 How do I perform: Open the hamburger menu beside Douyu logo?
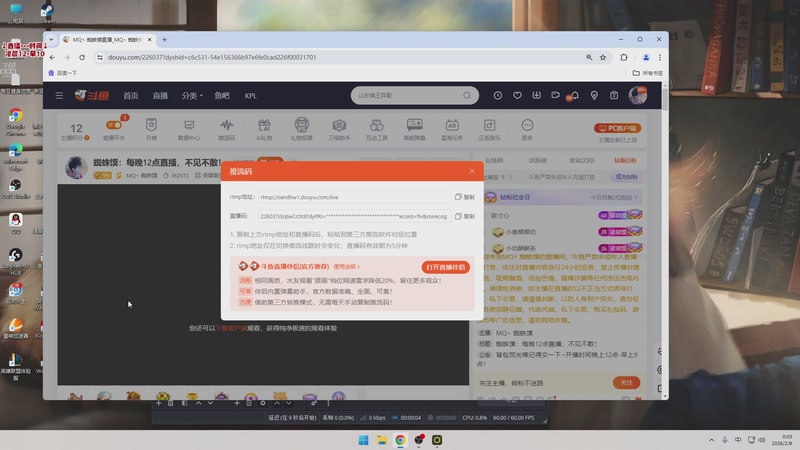(x=59, y=95)
